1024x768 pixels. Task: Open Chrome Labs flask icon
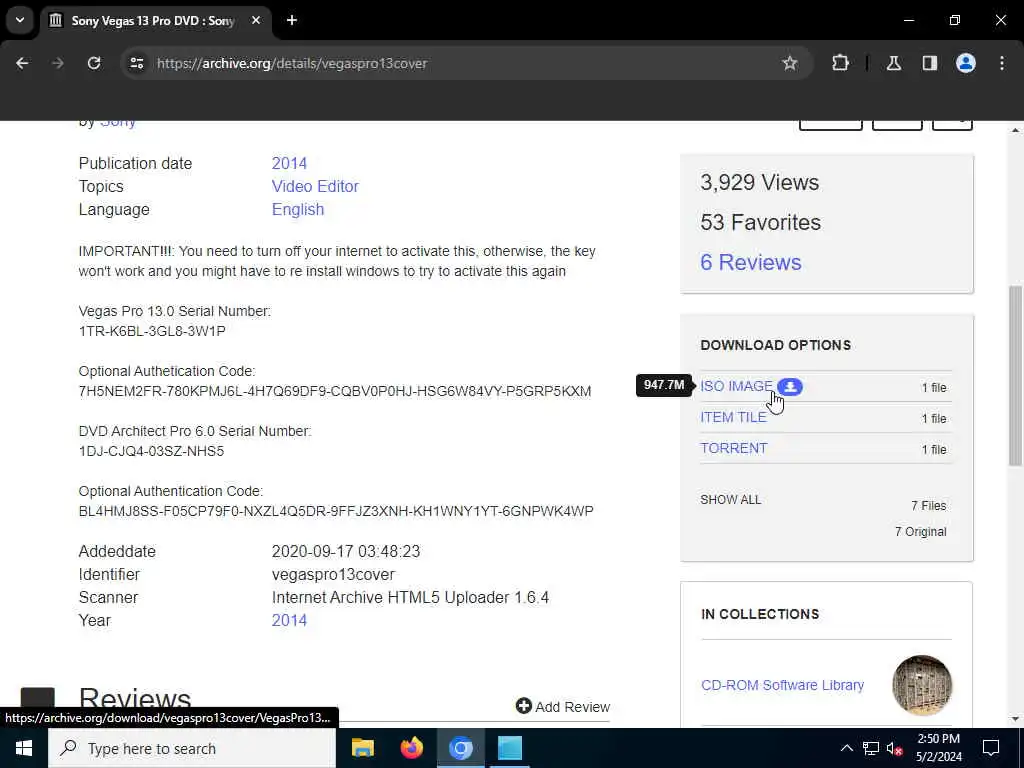click(894, 63)
